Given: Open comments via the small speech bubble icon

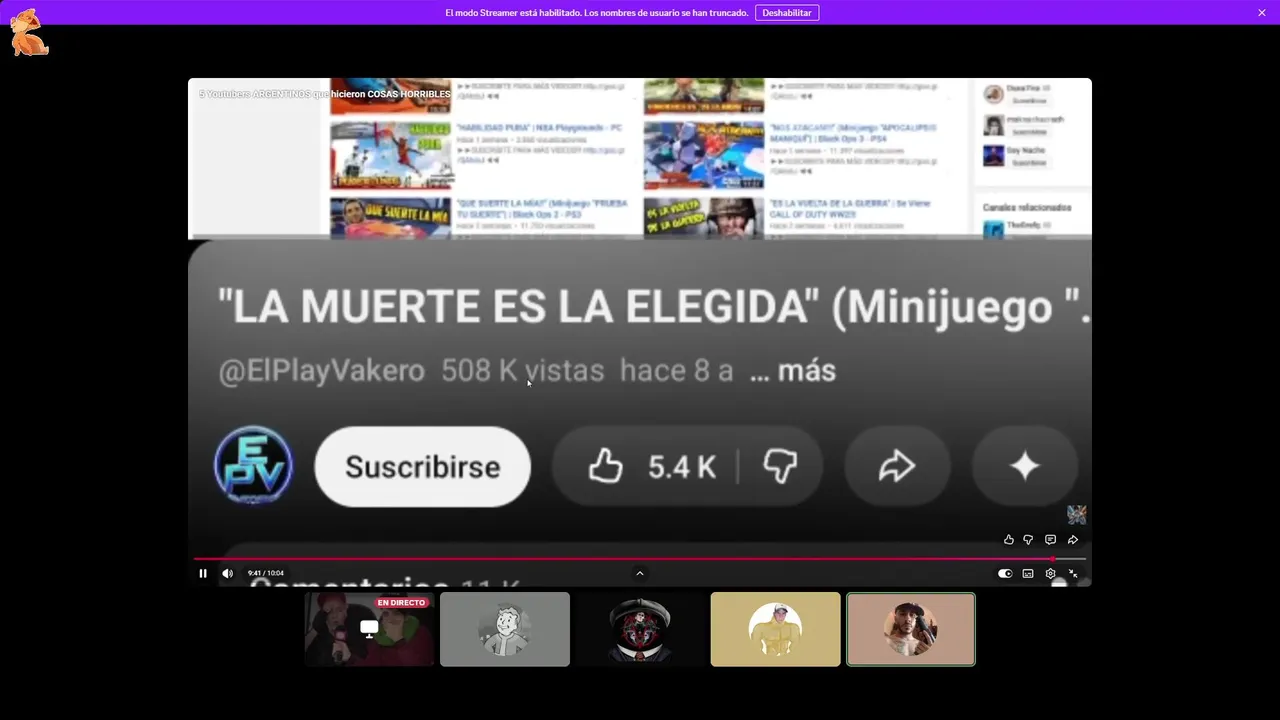Looking at the screenshot, I should [x=1050, y=540].
